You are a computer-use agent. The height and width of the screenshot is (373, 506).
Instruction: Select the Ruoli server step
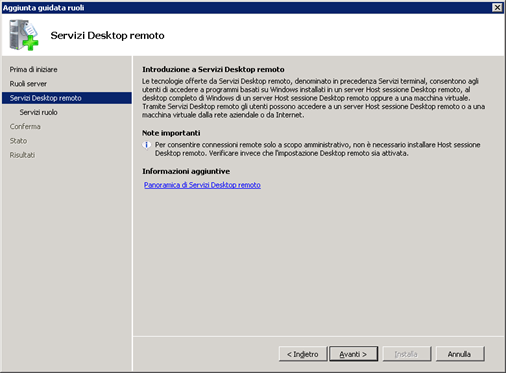click(x=28, y=84)
